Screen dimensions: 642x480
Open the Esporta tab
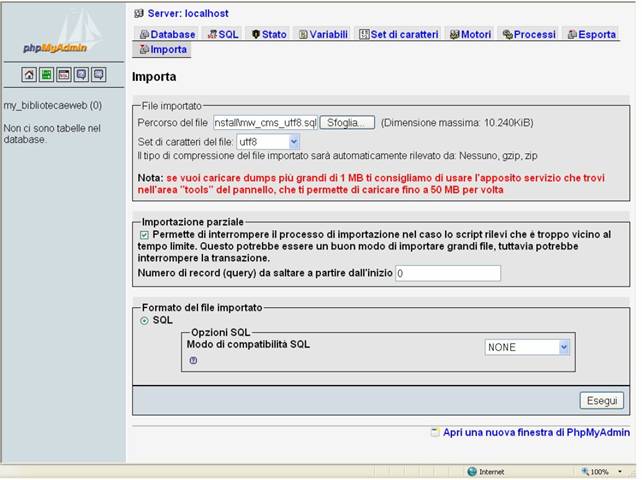tap(592, 34)
